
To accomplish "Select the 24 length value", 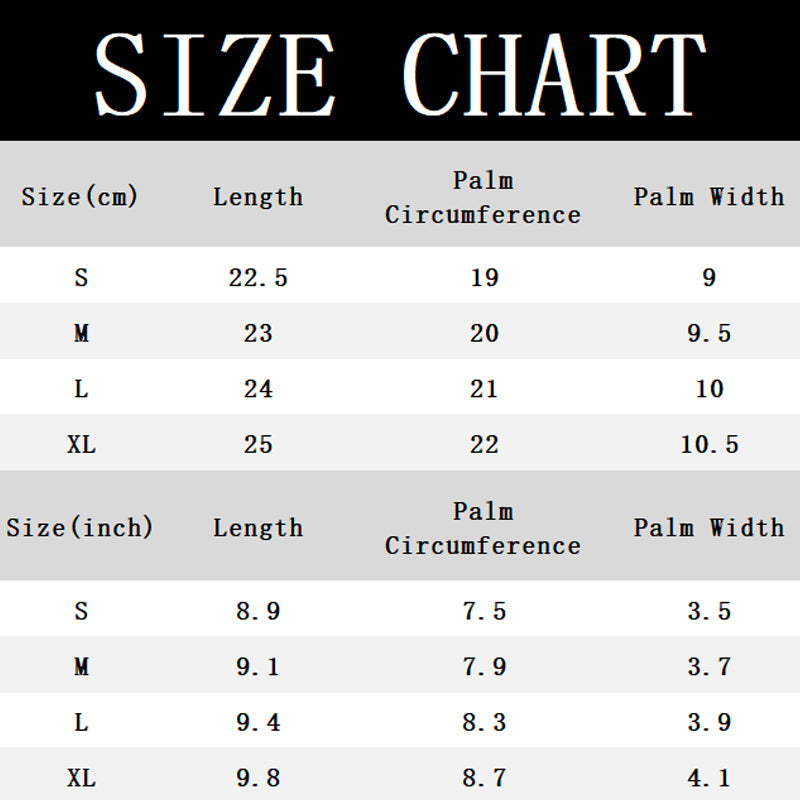I will coord(258,388).
